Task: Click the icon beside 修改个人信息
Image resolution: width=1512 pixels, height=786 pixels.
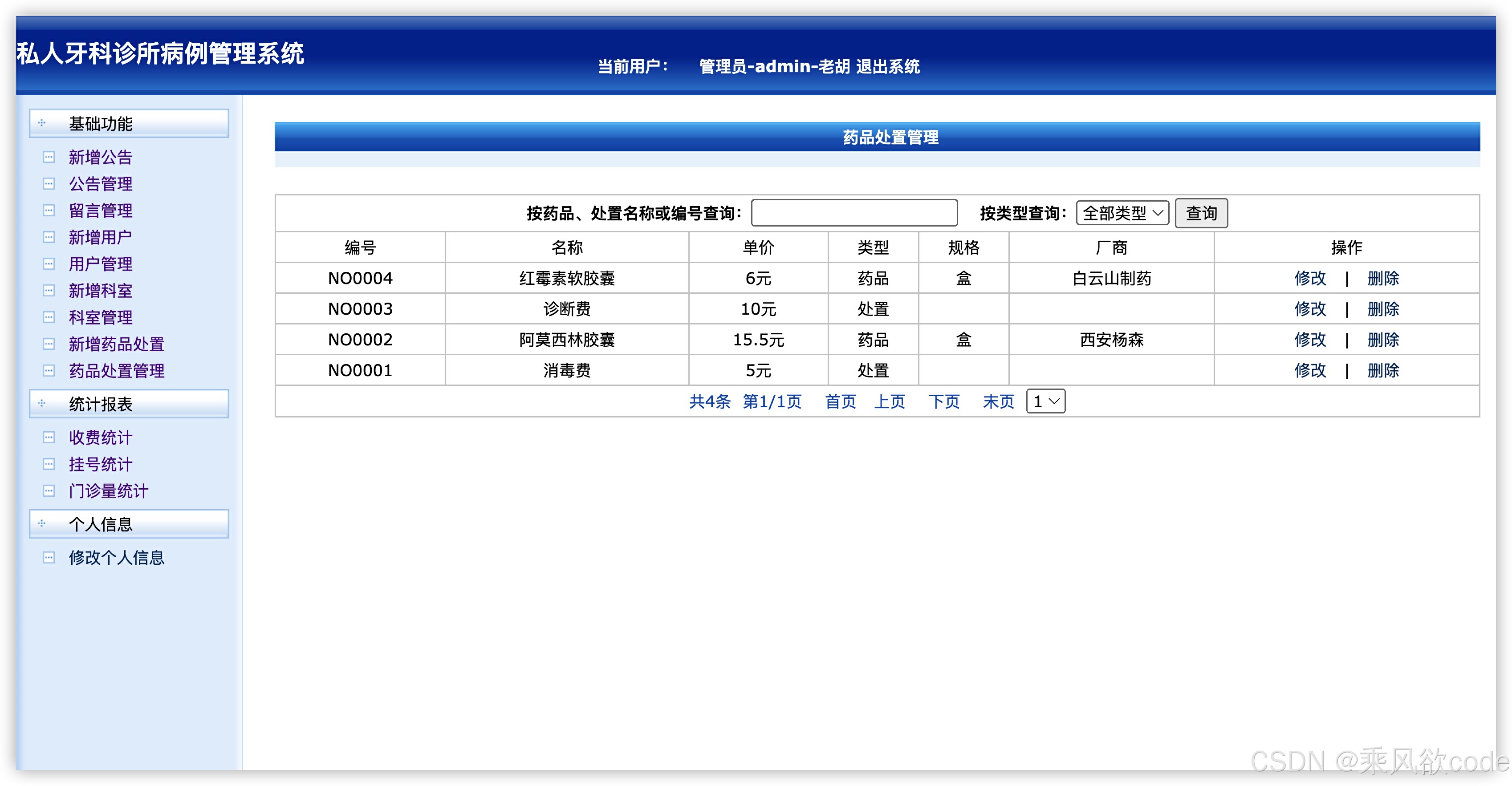Action: (x=49, y=558)
